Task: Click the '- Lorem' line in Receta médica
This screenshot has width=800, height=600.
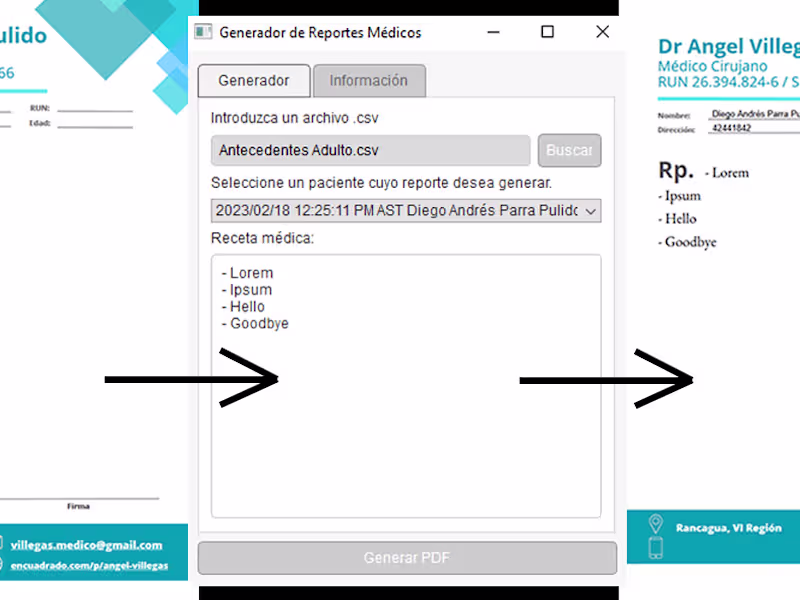Action: 247,273
